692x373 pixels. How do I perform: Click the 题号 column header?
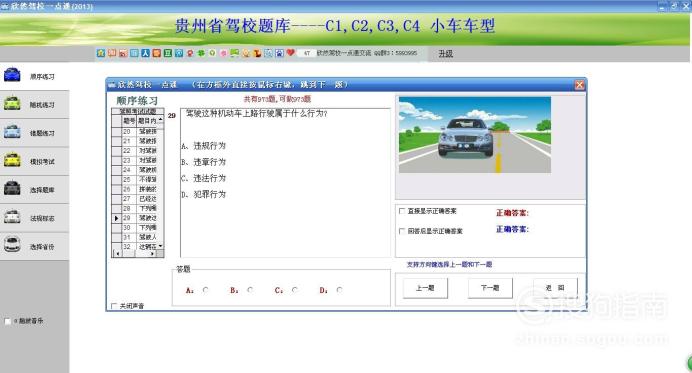click(x=128, y=121)
